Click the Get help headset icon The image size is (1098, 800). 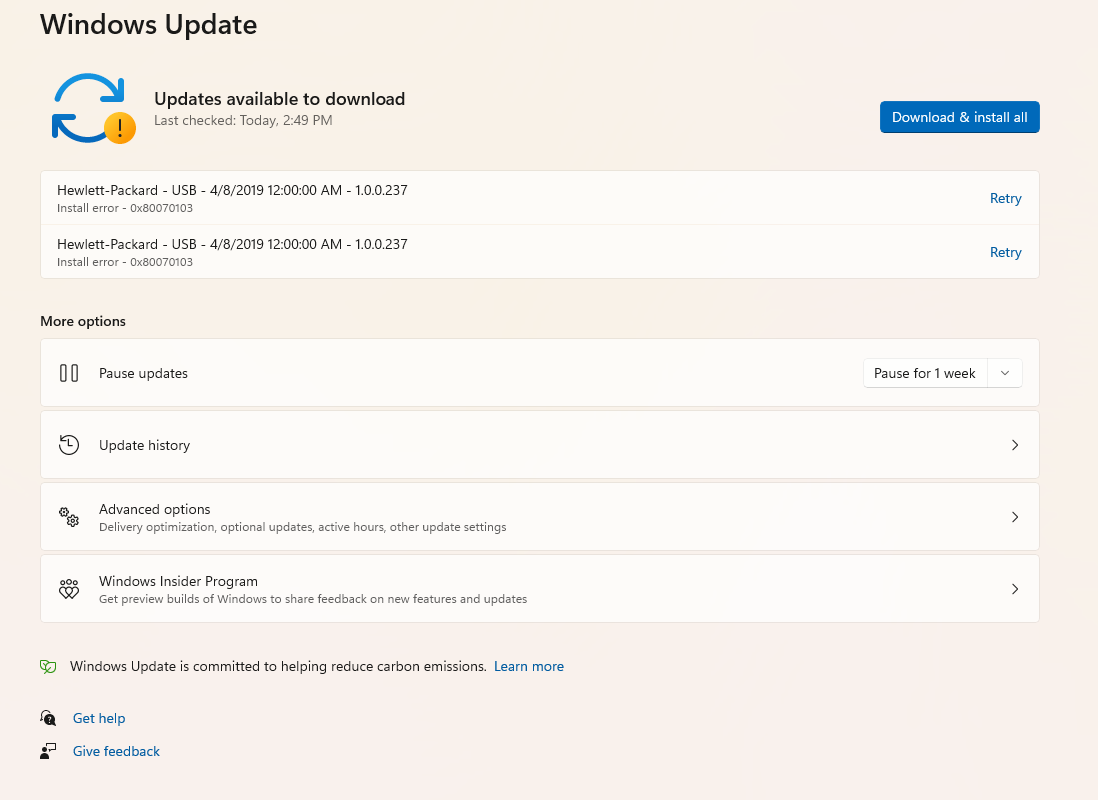[48, 718]
